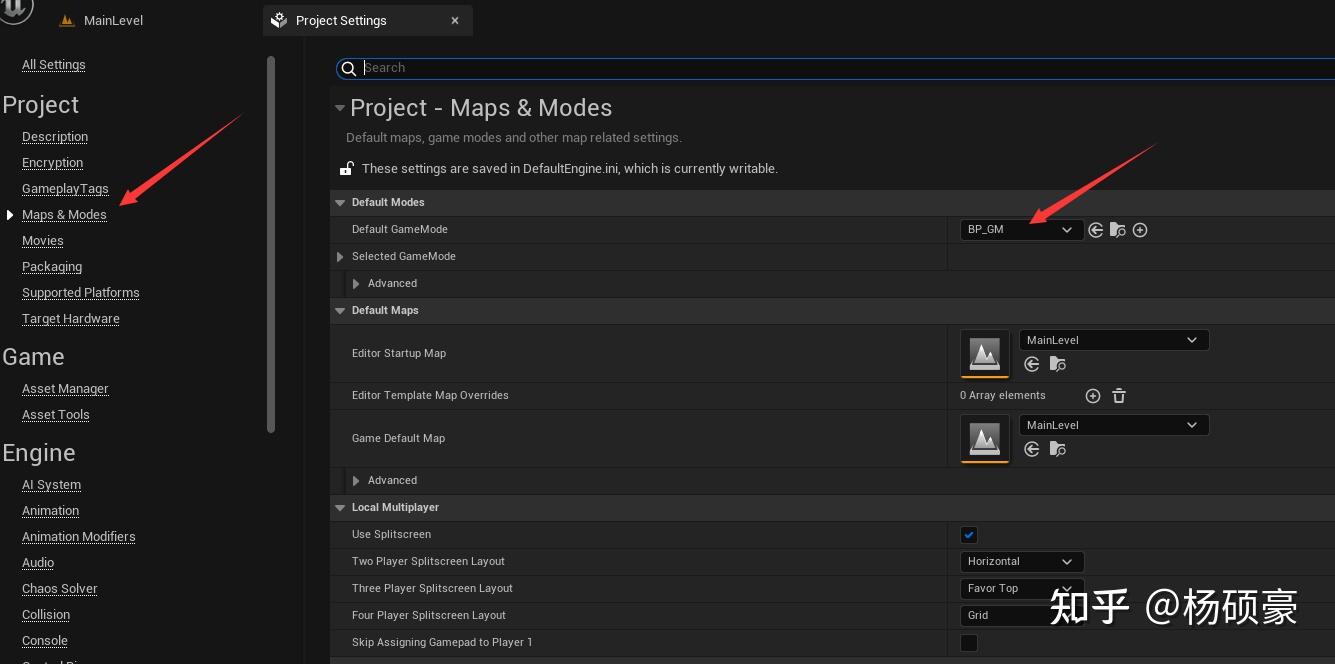Use selected asset for Game Default Map

pos(1032,450)
